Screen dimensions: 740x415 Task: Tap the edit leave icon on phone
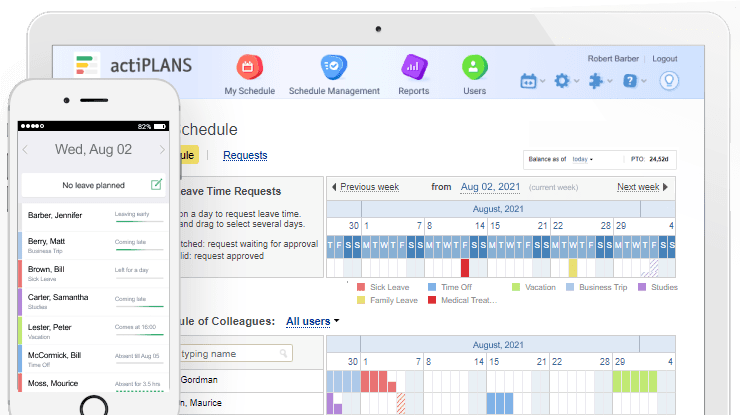coord(156,185)
